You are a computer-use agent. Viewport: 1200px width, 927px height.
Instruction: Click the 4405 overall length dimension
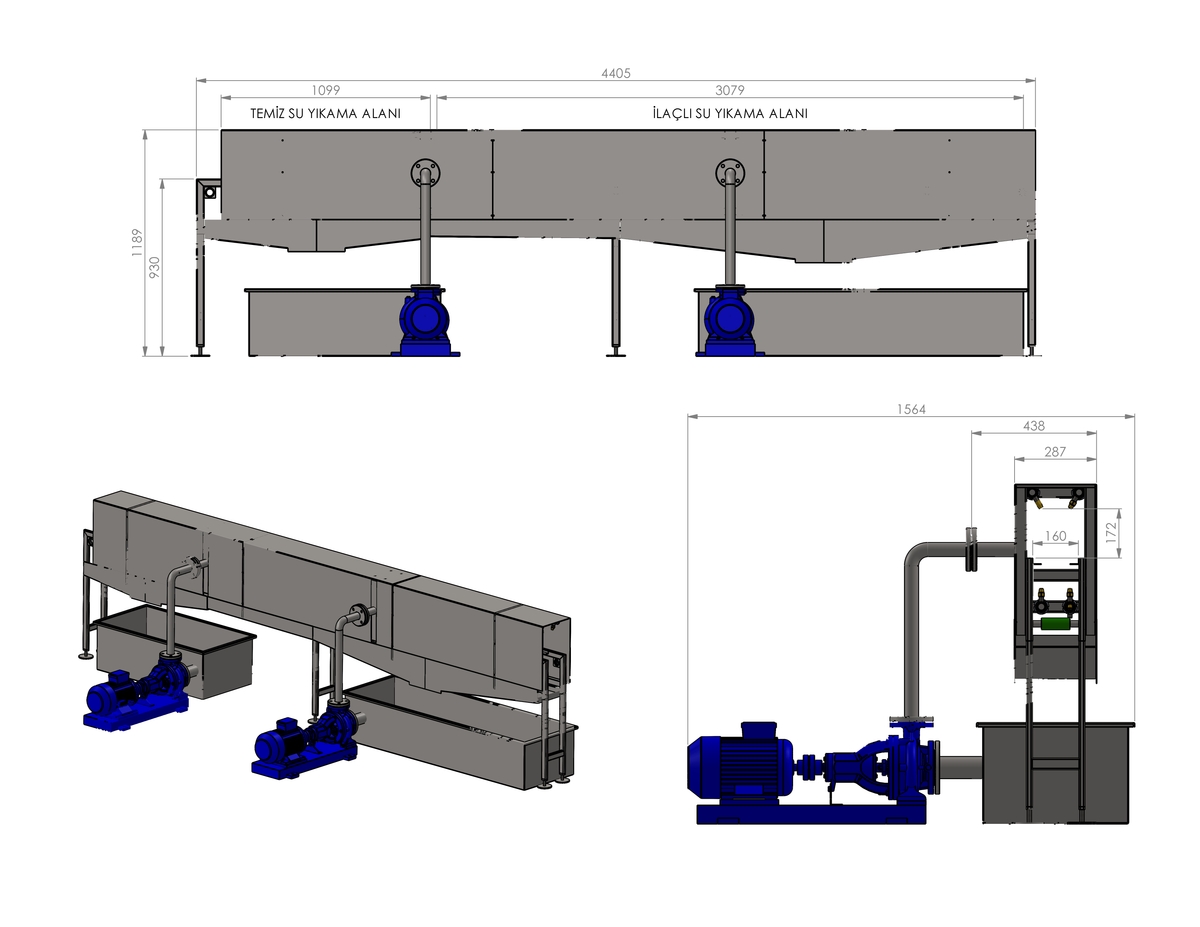(616, 73)
